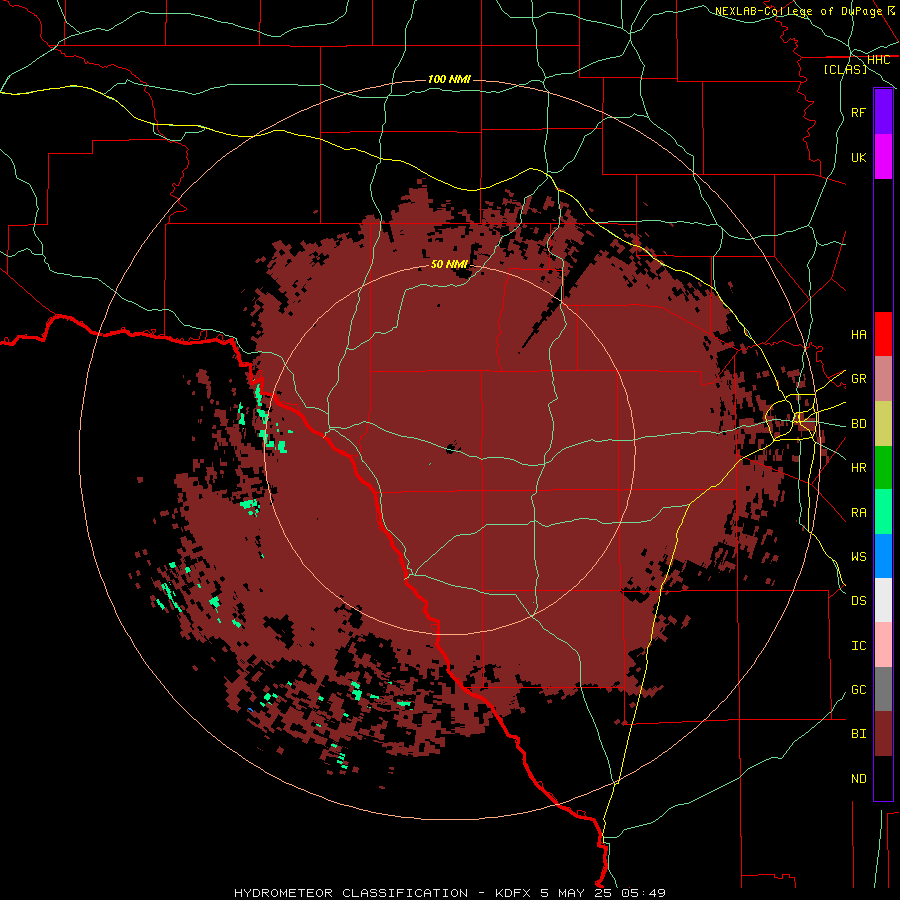The width and height of the screenshot is (900, 900).
Task: Click the 'HHC' product label
Action: click(x=878, y=60)
